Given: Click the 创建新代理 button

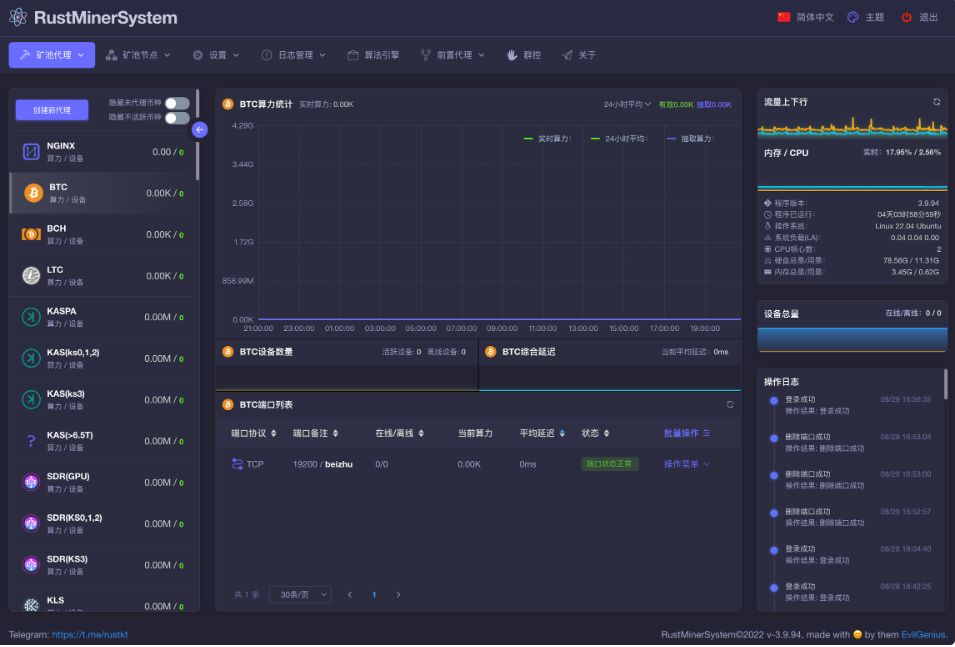Looking at the screenshot, I should click(52, 110).
